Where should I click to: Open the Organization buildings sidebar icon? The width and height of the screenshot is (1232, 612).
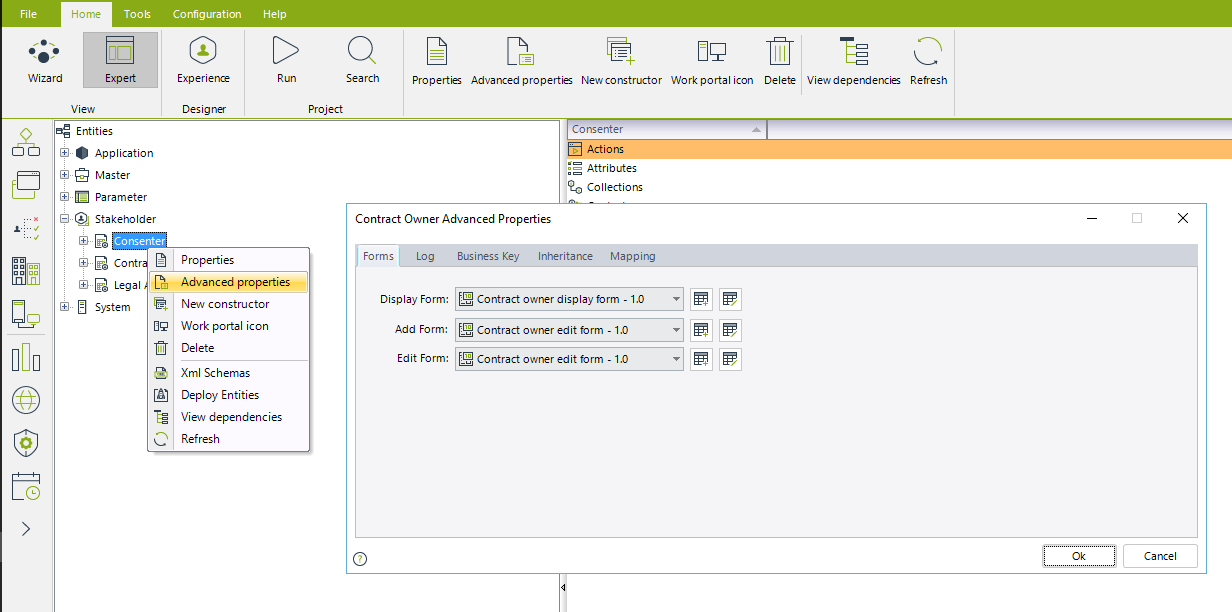point(26,271)
